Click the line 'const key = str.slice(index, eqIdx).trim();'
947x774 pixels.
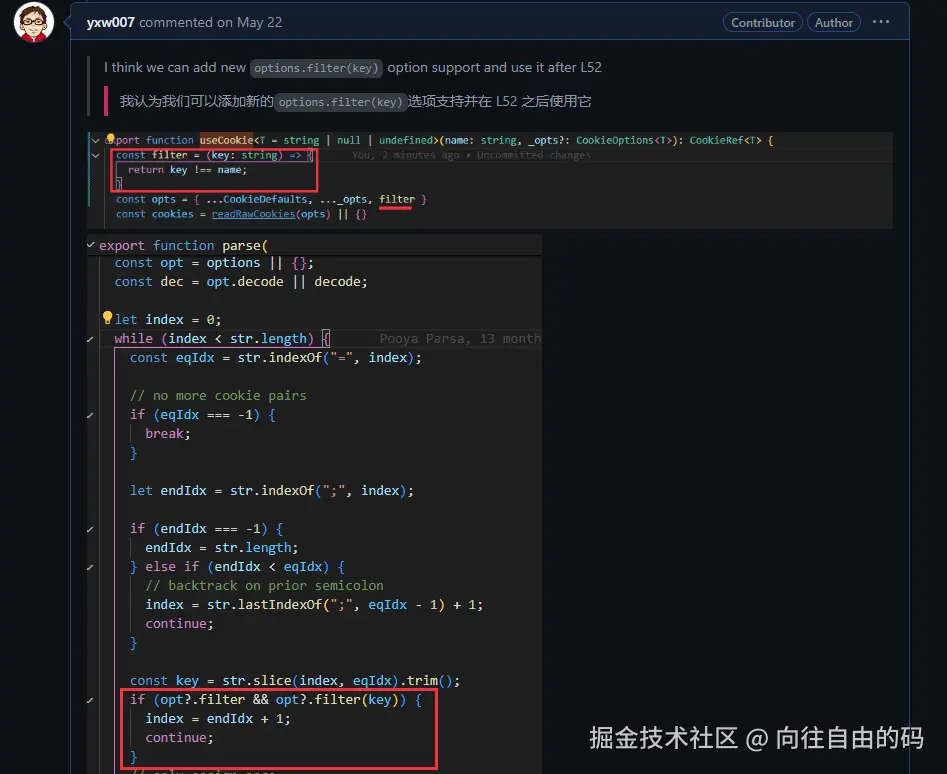coord(295,681)
